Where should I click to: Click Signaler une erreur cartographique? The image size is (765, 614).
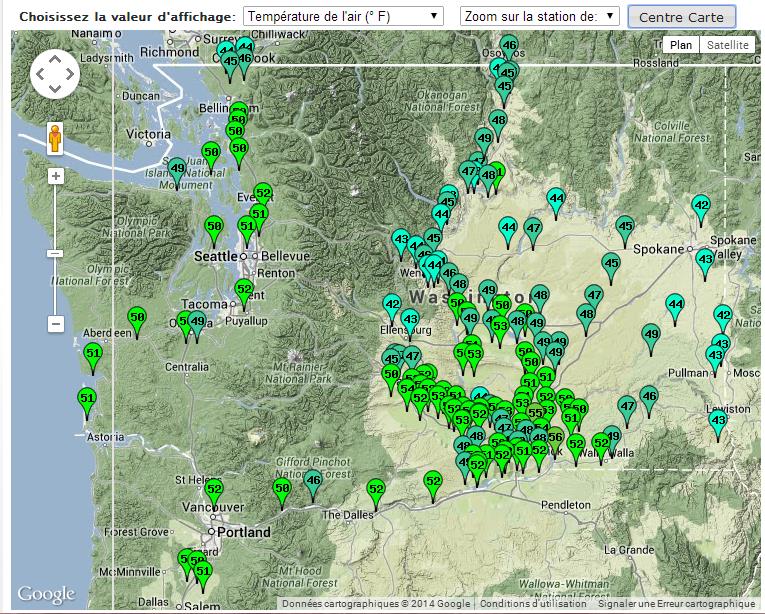[x=676, y=604]
